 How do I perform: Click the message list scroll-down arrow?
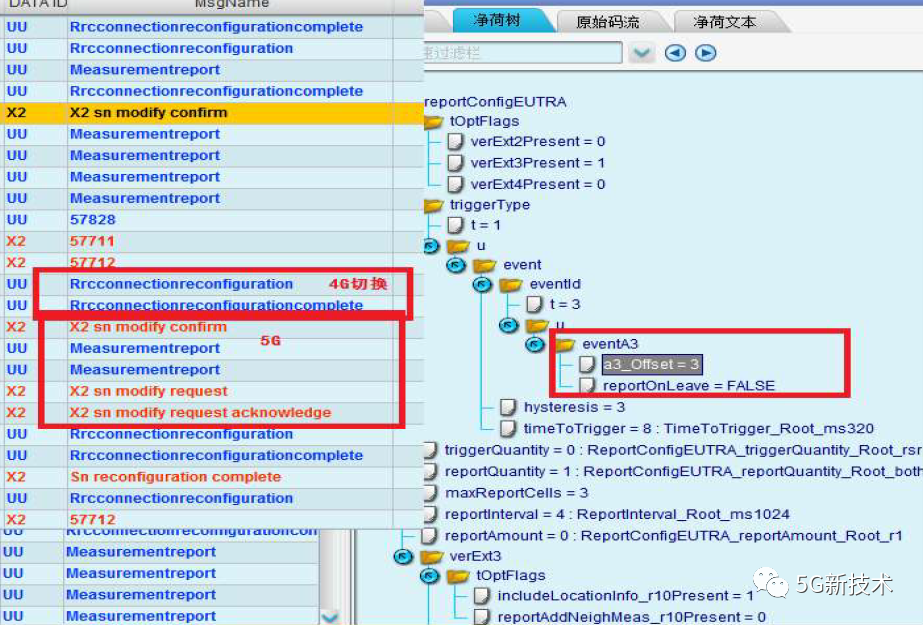point(328,617)
